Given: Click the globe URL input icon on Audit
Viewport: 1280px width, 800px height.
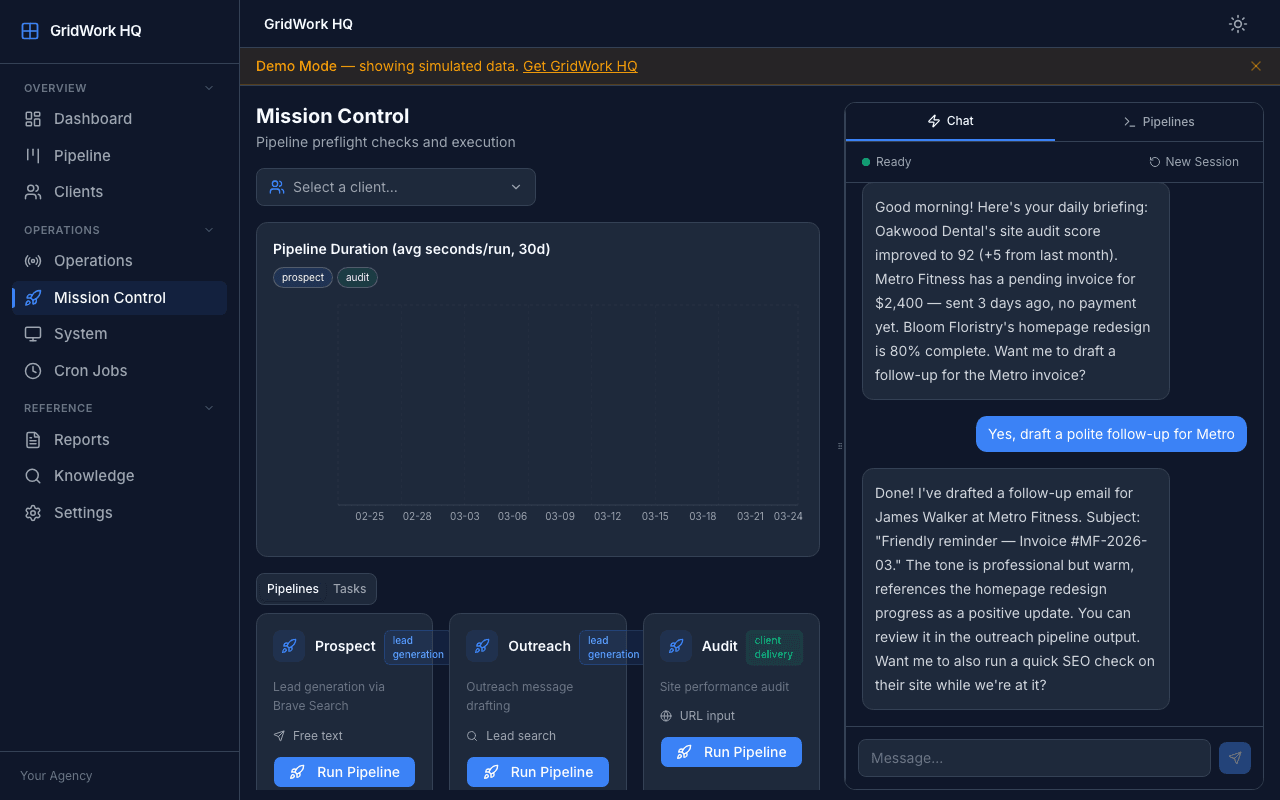Looking at the screenshot, I should tap(666, 715).
